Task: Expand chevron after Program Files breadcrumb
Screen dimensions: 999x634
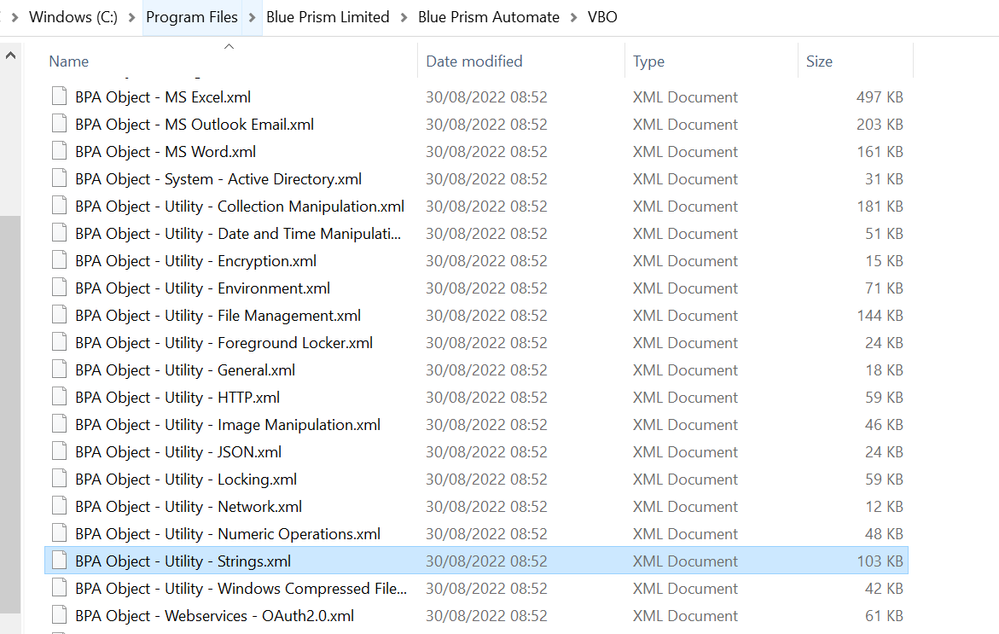Action: tap(252, 17)
